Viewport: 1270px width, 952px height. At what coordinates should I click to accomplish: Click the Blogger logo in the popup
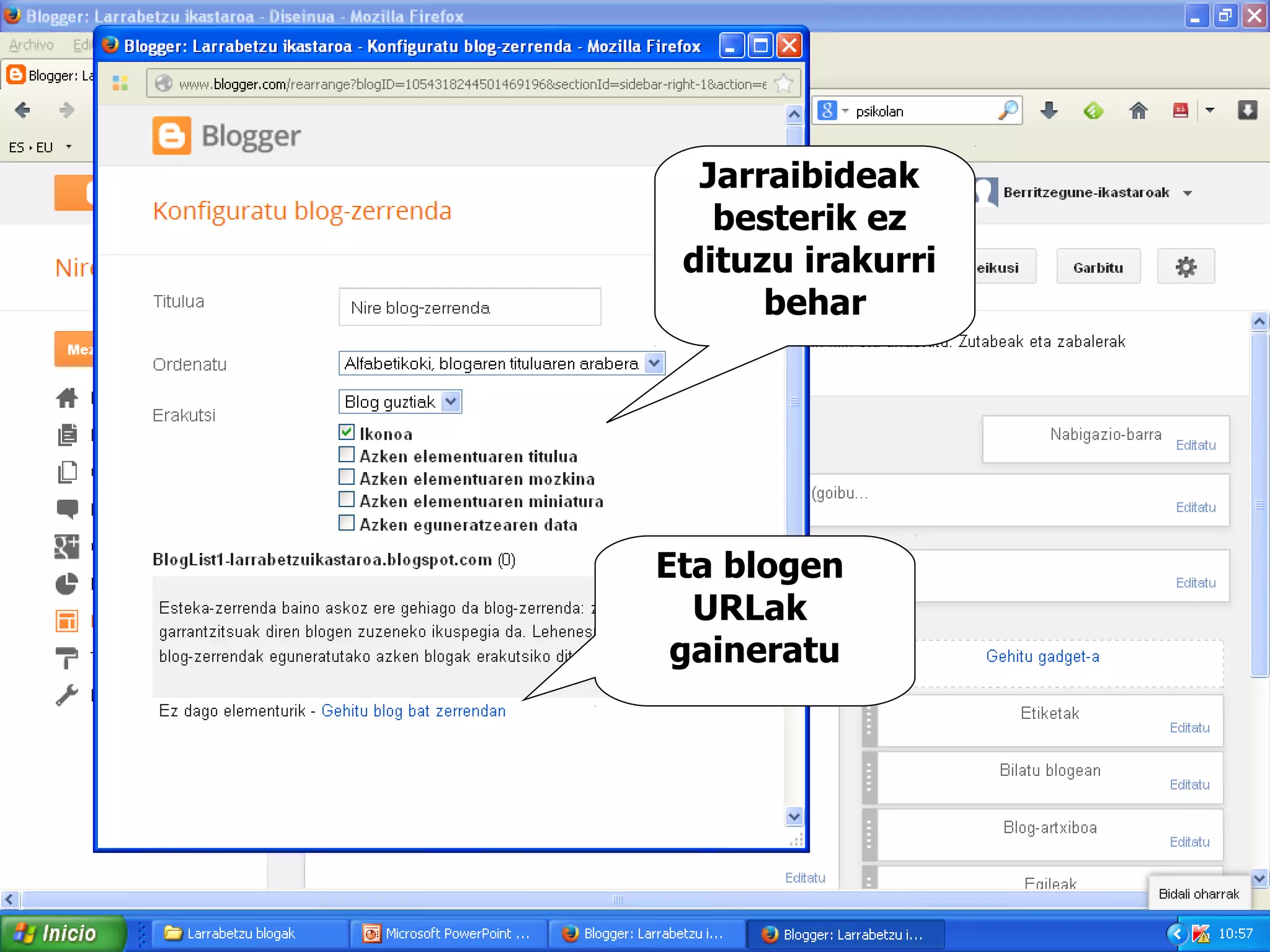pyautogui.click(x=226, y=136)
